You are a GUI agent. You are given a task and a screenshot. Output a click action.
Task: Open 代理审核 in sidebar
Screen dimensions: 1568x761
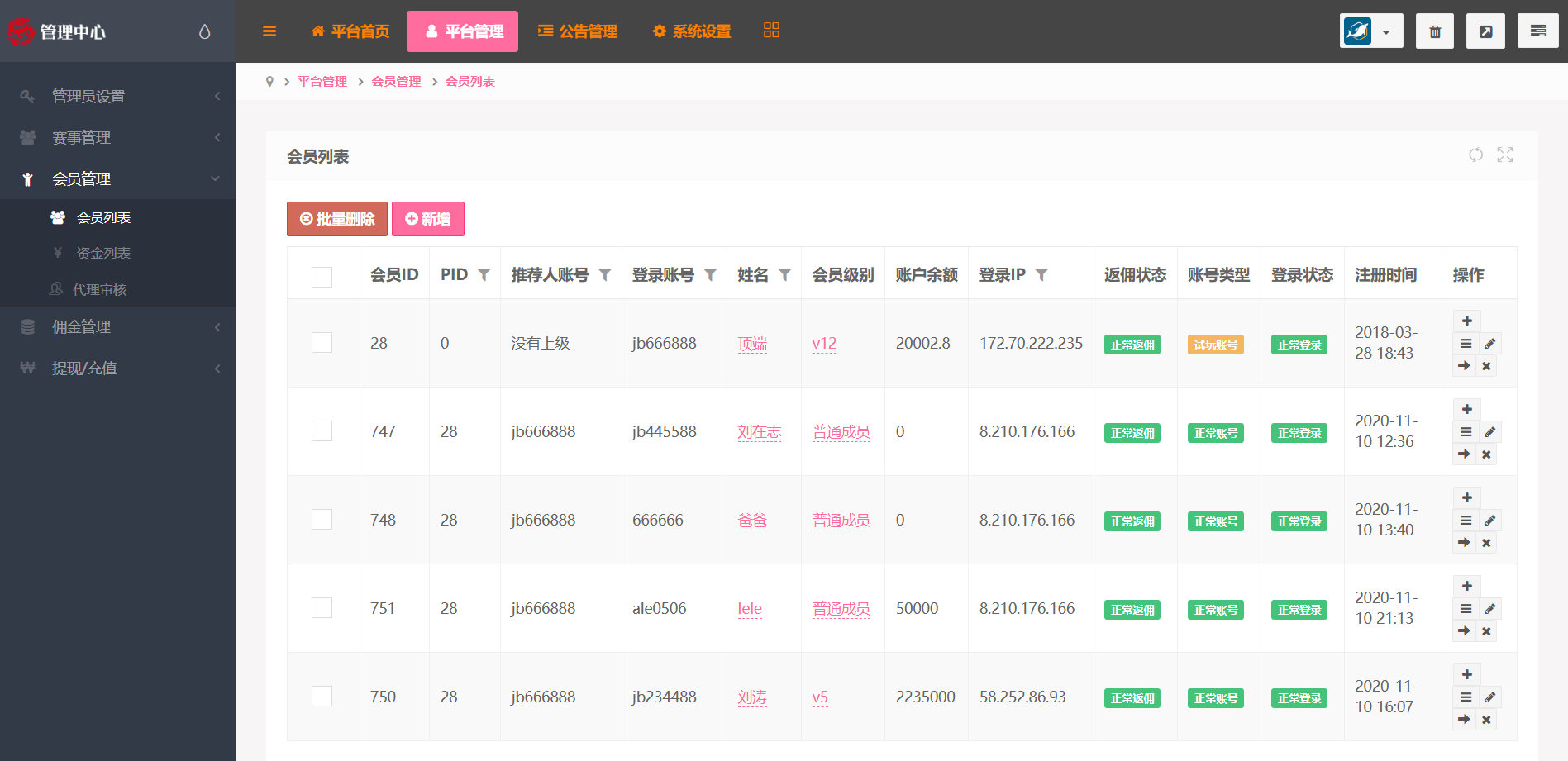(99, 289)
